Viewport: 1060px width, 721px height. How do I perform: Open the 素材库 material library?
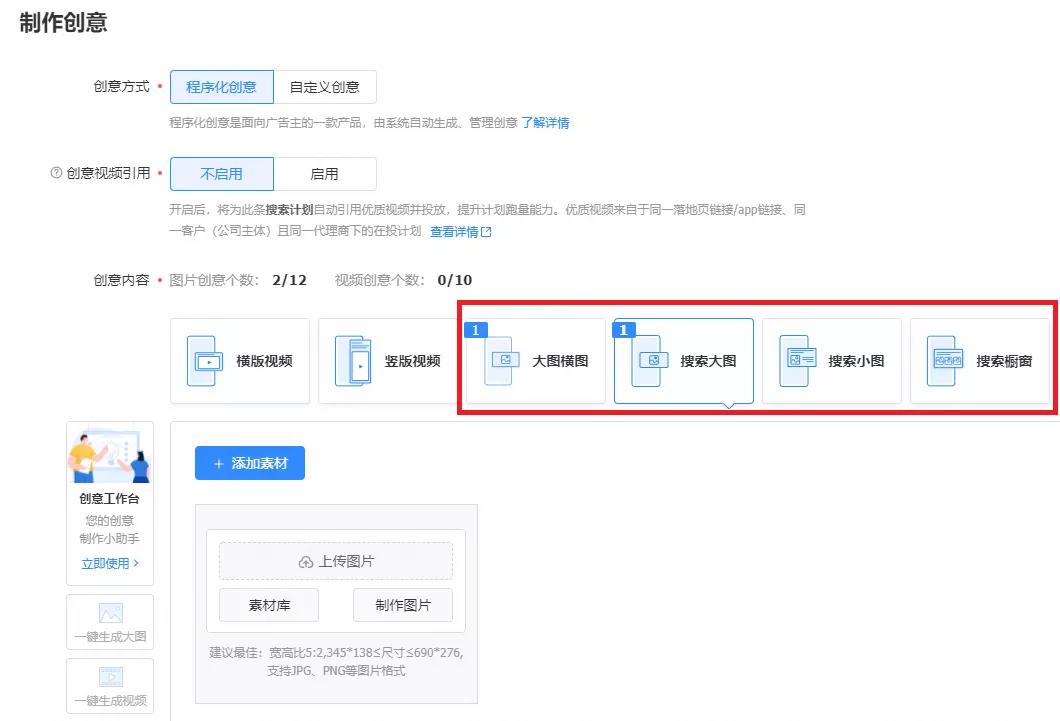[x=268, y=605]
